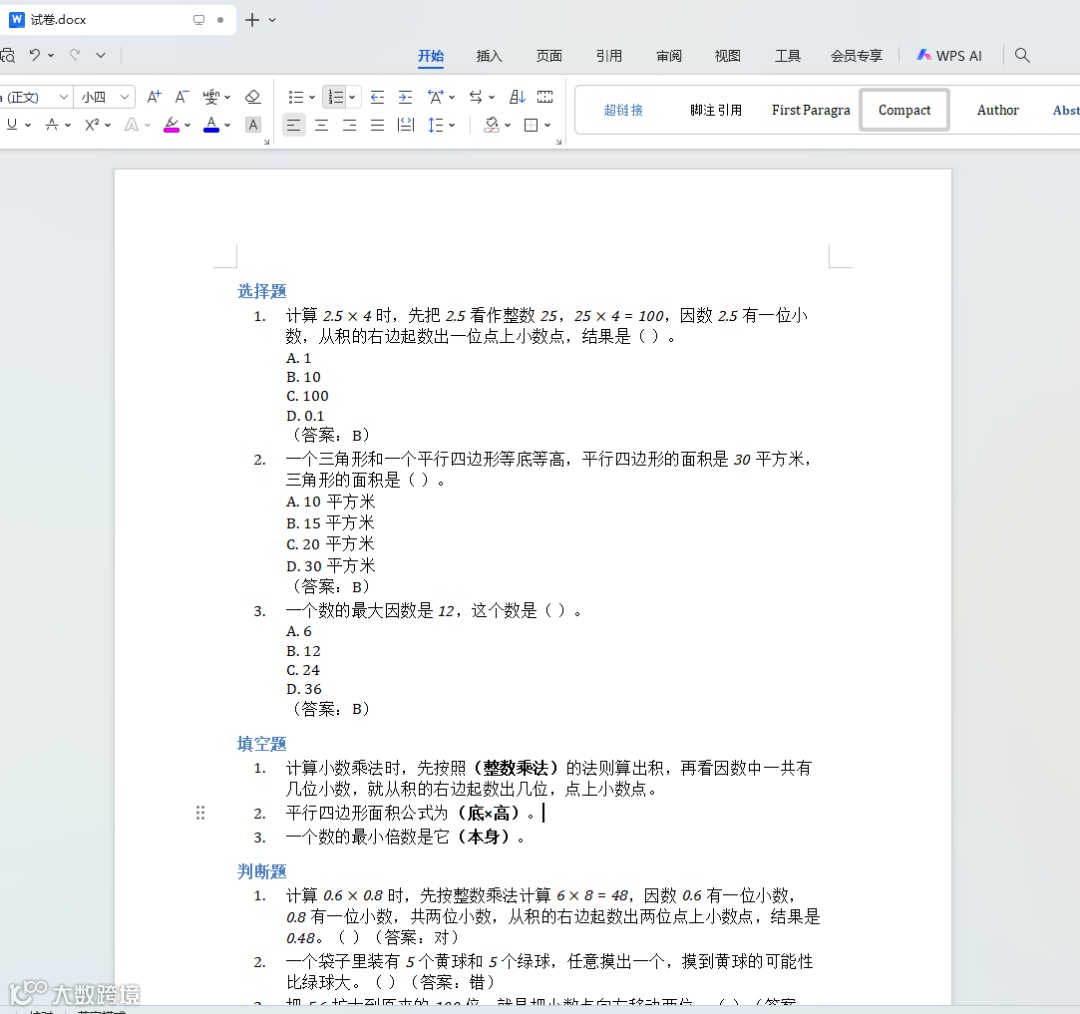Open the 视图 tab
The height and width of the screenshot is (1014, 1080).
pos(727,56)
